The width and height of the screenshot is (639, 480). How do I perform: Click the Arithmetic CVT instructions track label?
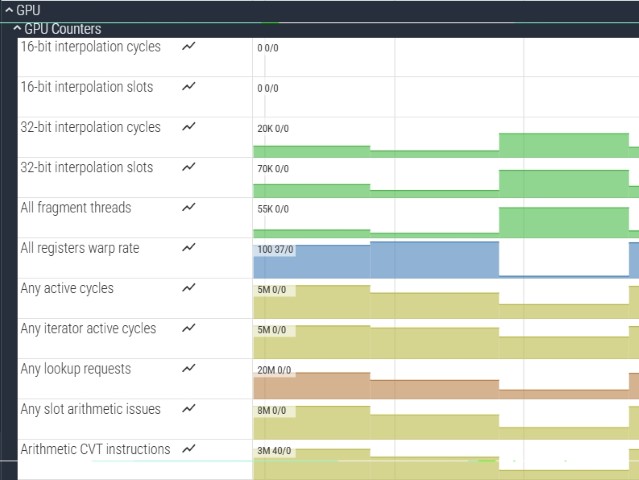tap(95, 449)
